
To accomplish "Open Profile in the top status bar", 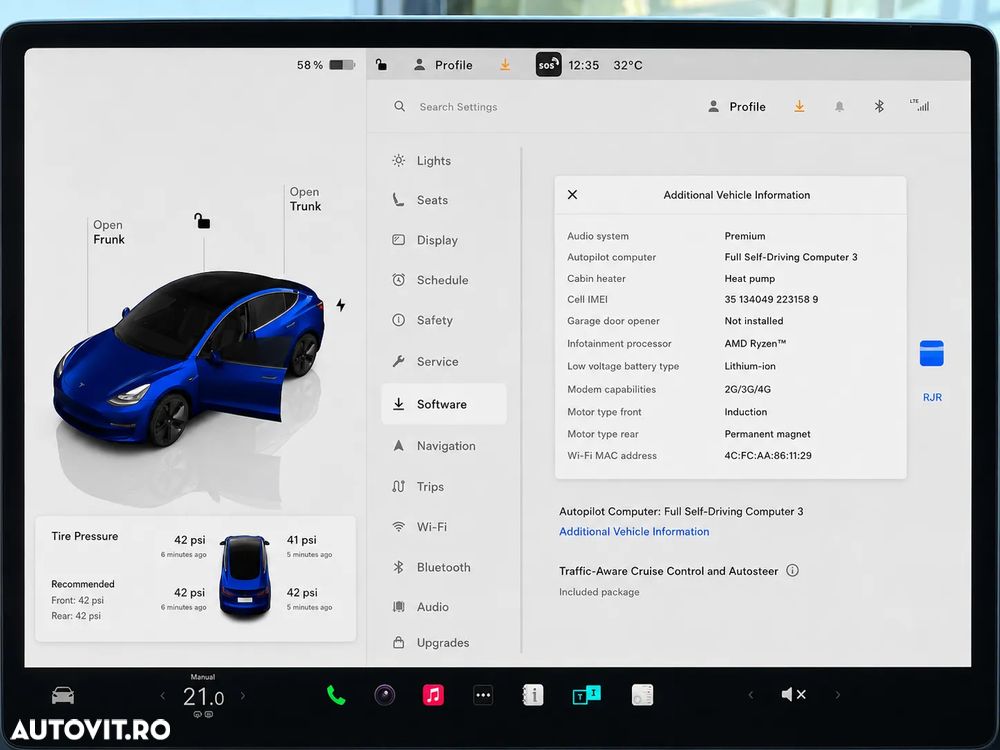I will pos(443,65).
